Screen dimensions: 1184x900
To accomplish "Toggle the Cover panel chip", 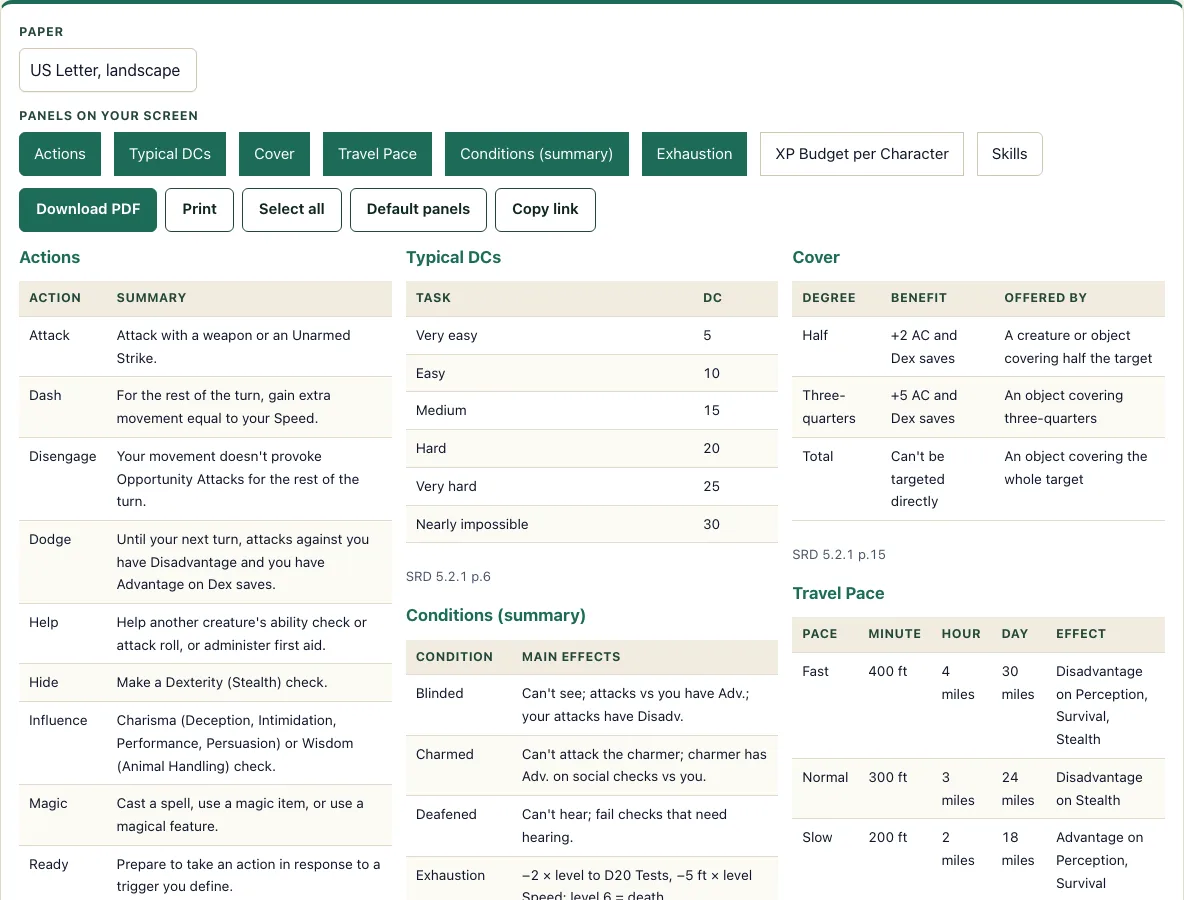I will click(274, 154).
